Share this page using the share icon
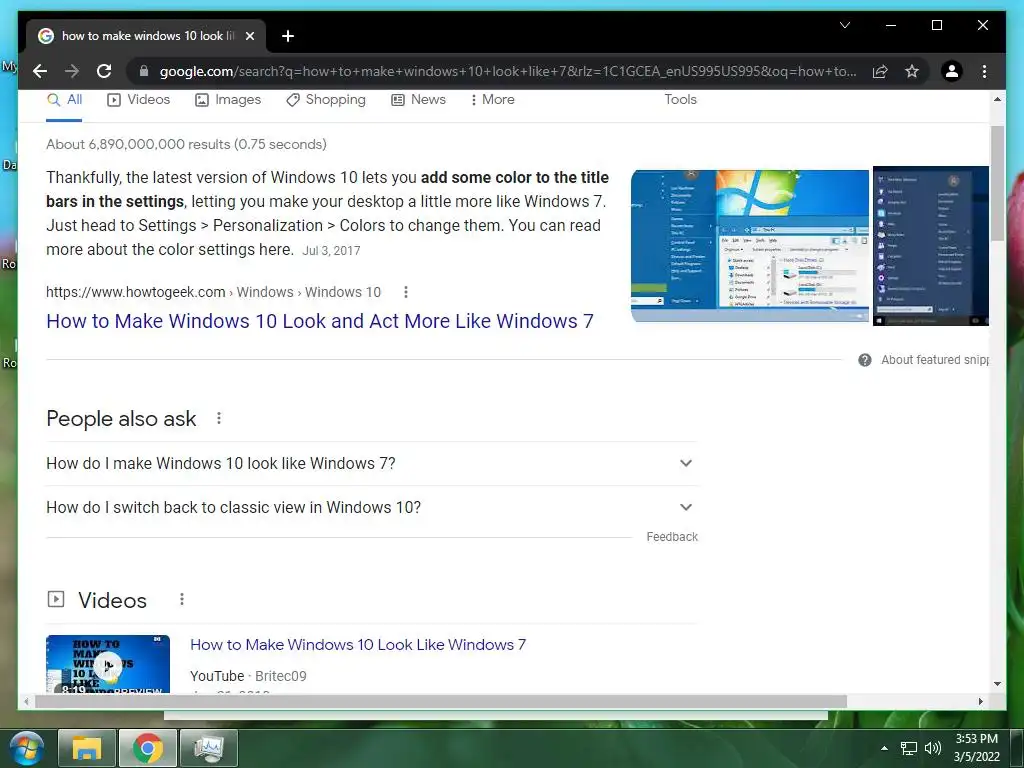 (880, 71)
